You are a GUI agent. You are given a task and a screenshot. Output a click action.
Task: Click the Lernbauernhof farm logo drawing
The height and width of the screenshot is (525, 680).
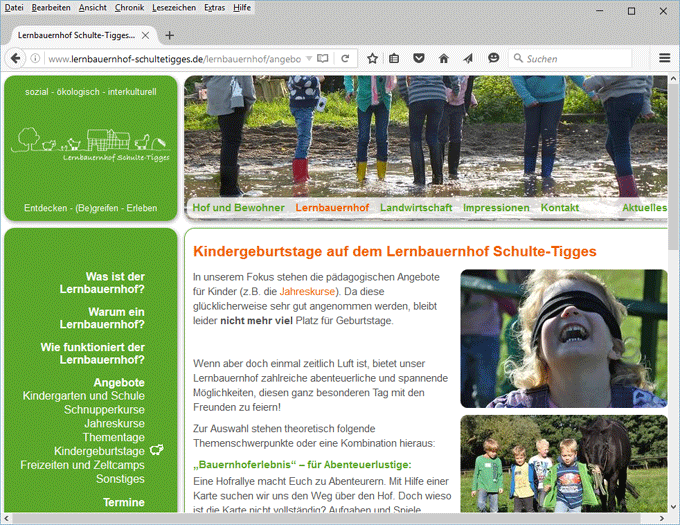pos(90,144)
